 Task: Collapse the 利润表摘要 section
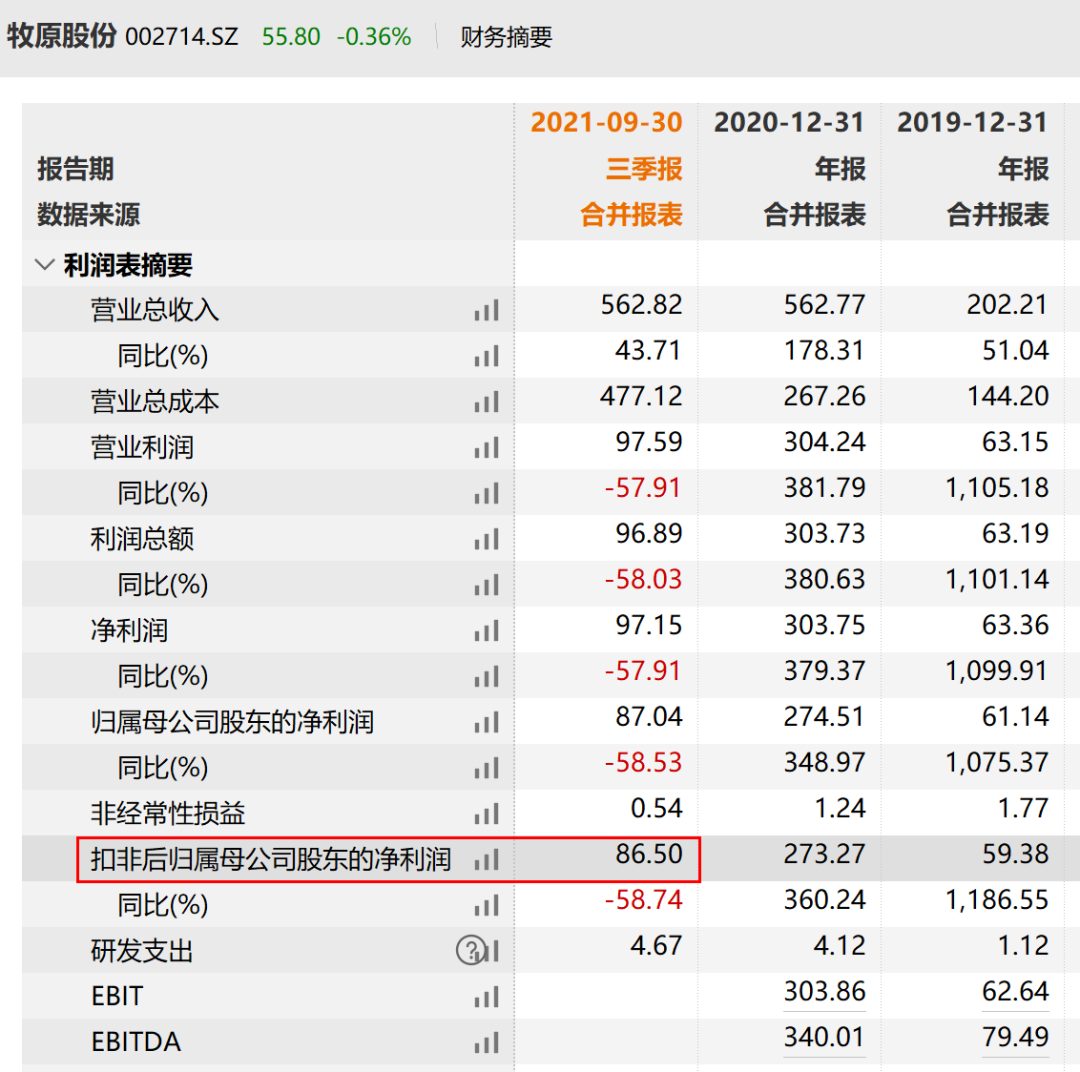(45, 265)
